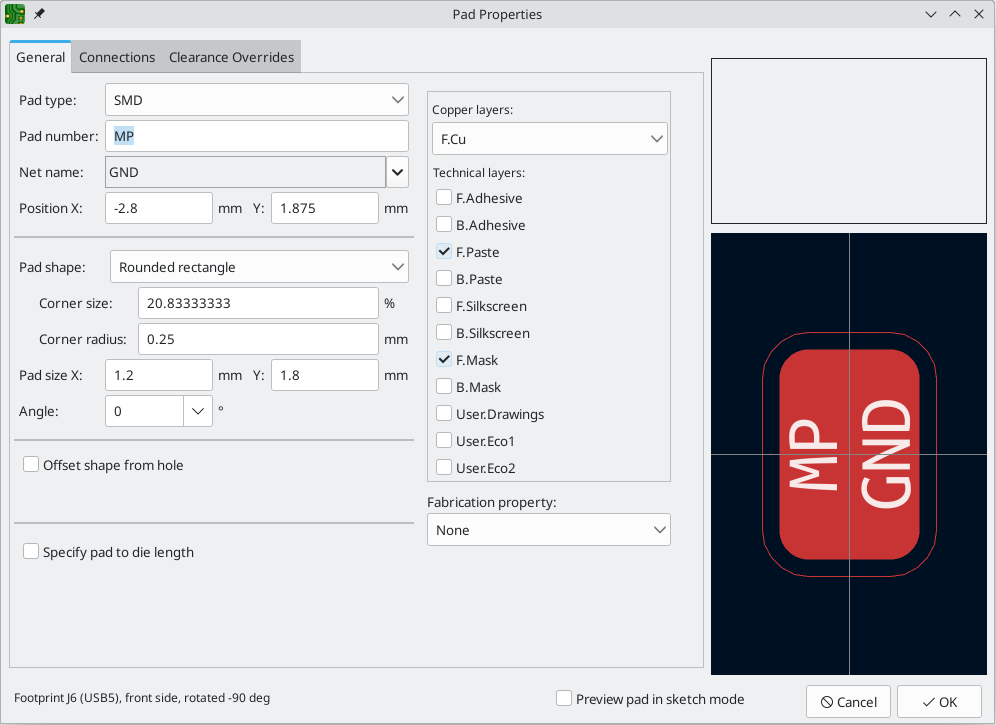Click the Cancel button
This screenshot has height=725, width=996.
click(x=848, y=702)
